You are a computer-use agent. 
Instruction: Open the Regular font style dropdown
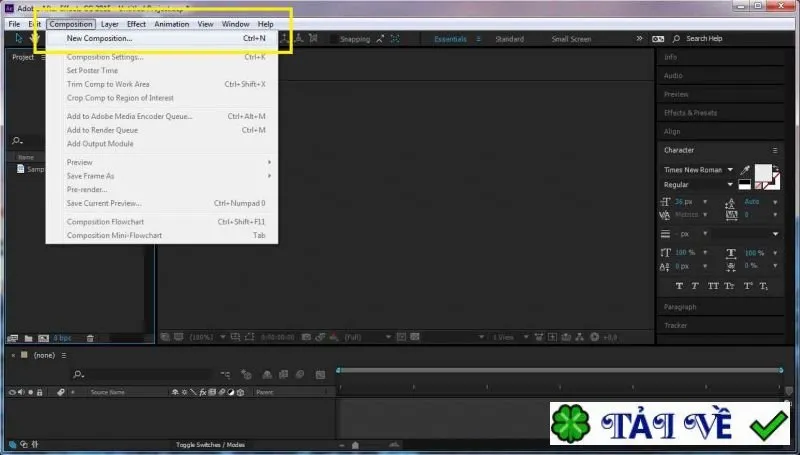(x=698, y=185)
